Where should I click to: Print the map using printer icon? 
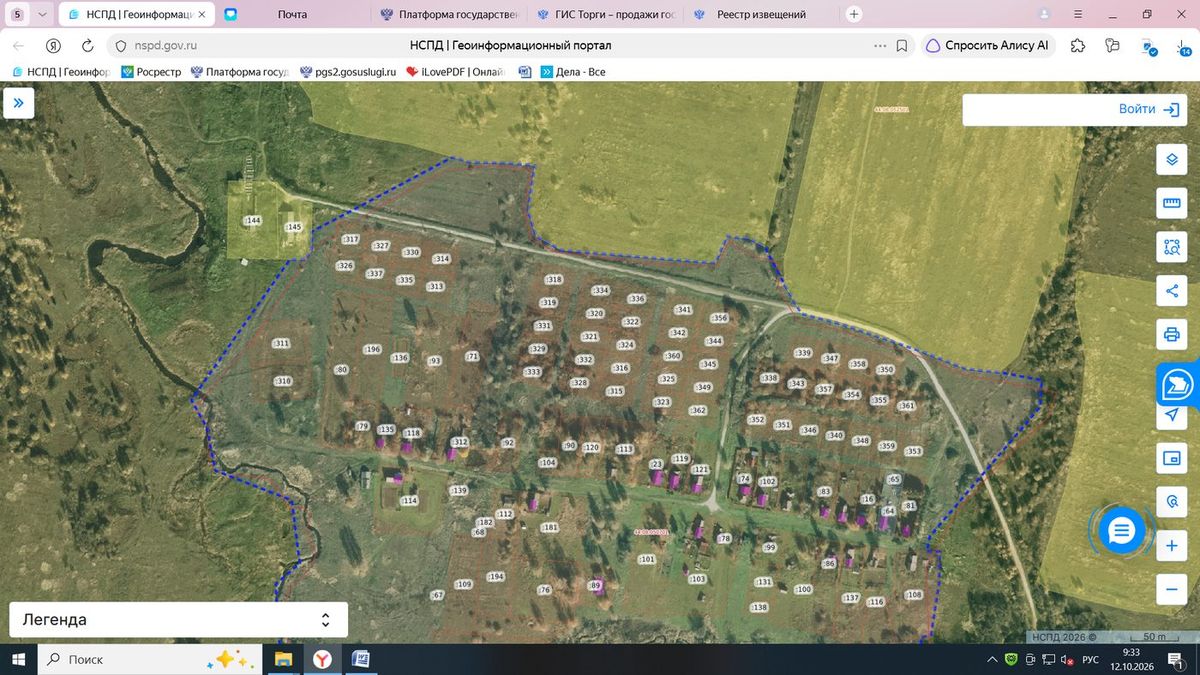[1171, 334]
